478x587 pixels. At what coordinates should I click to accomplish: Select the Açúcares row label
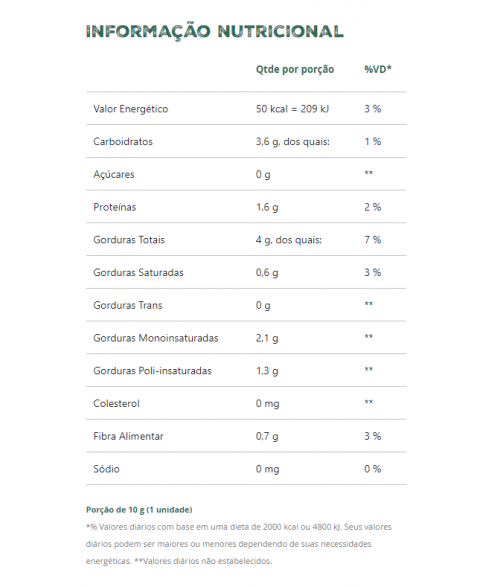point(113,174)
